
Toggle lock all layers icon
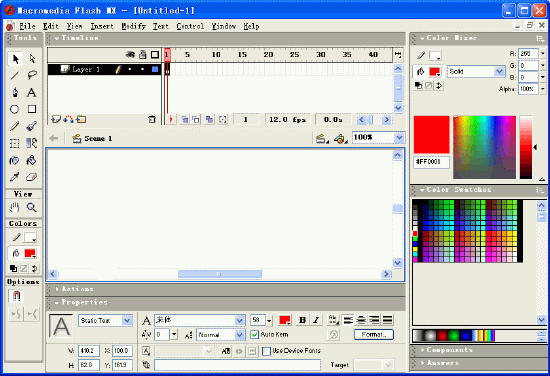tap(142, 54)
